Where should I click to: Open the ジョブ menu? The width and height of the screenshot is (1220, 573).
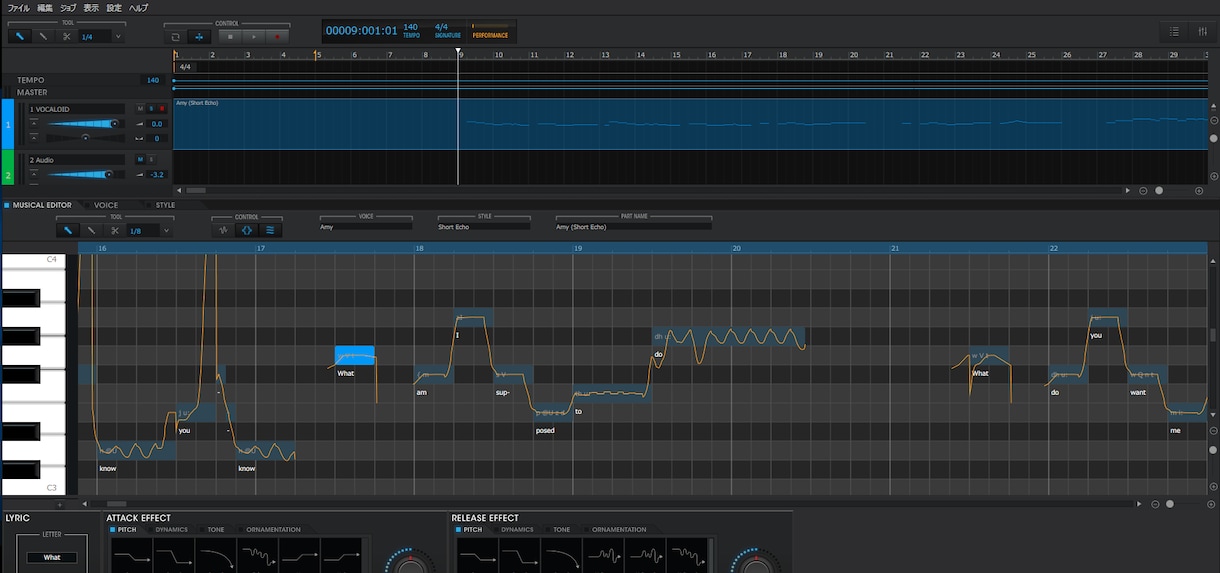pos(68,7)
